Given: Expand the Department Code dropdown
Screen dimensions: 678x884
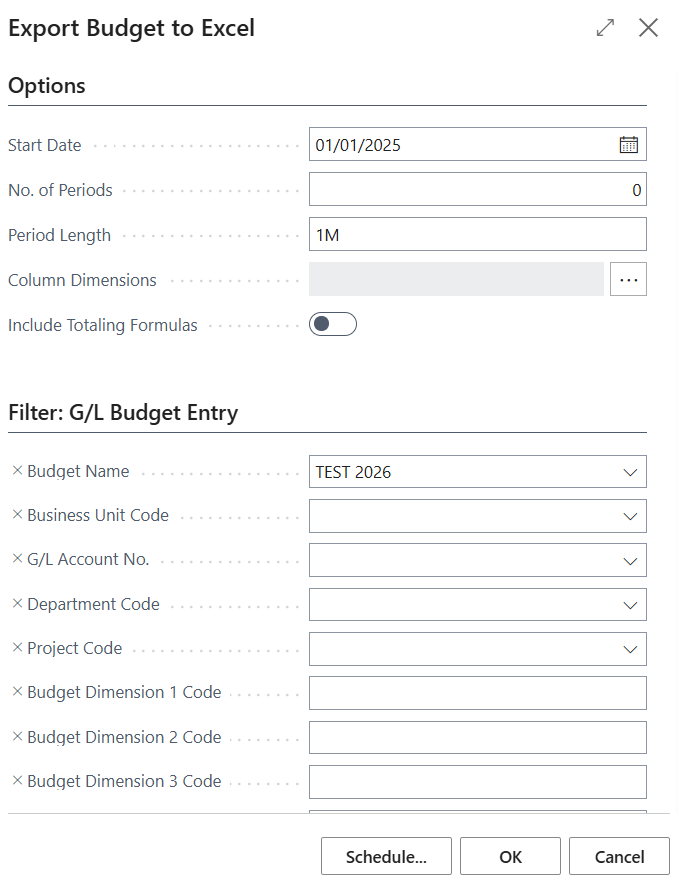Looking at the screenshot, I should 629,605.
